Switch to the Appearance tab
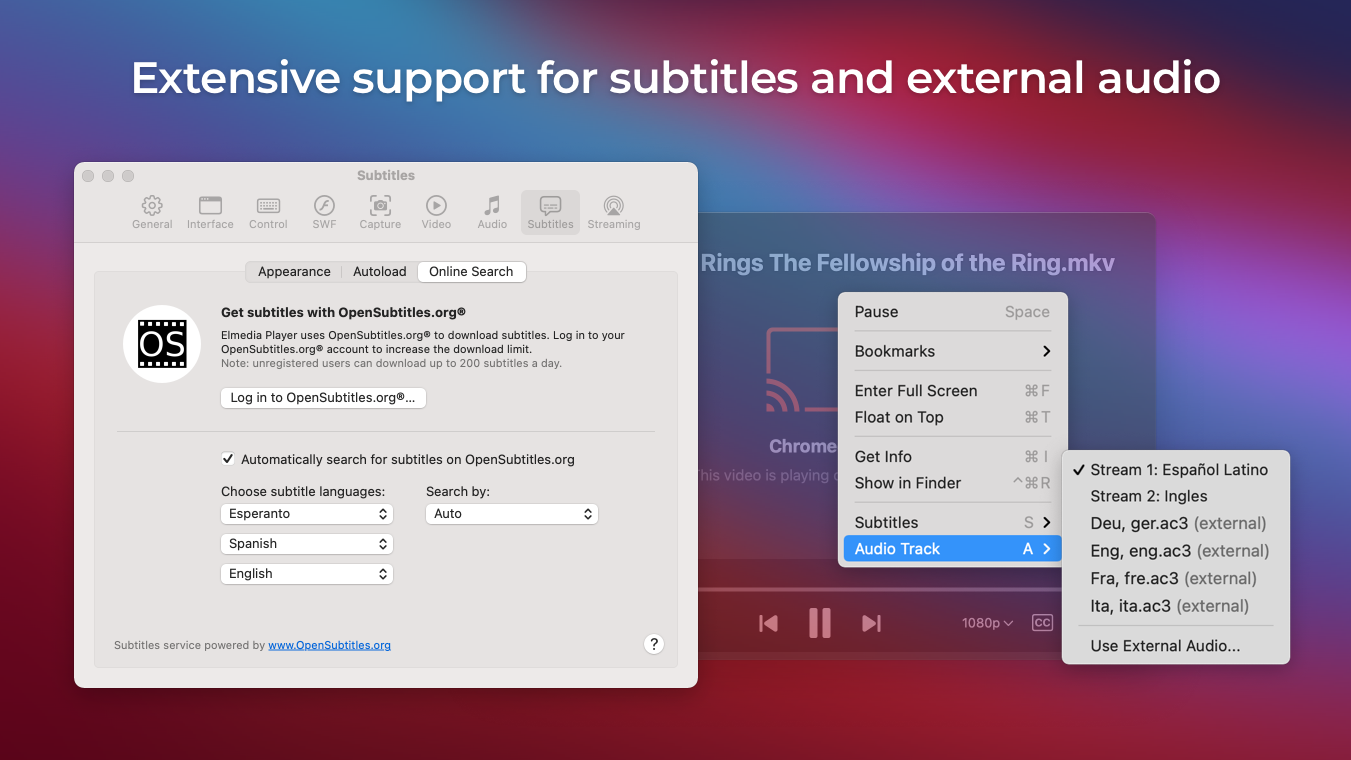Image resolution: width=1351 pixels, height=760 pixels. click(294, 272)
